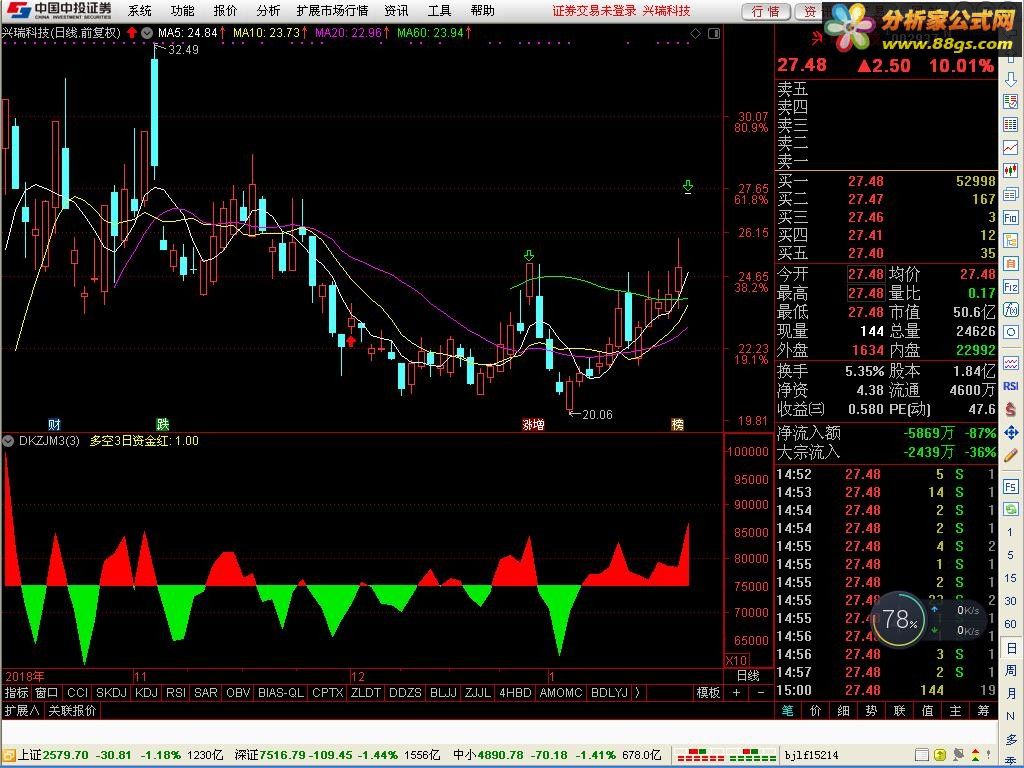Open the X10 scale selector
Image resolution: width=1024 pixels, height=768 pixels.
tap(737, 660)
